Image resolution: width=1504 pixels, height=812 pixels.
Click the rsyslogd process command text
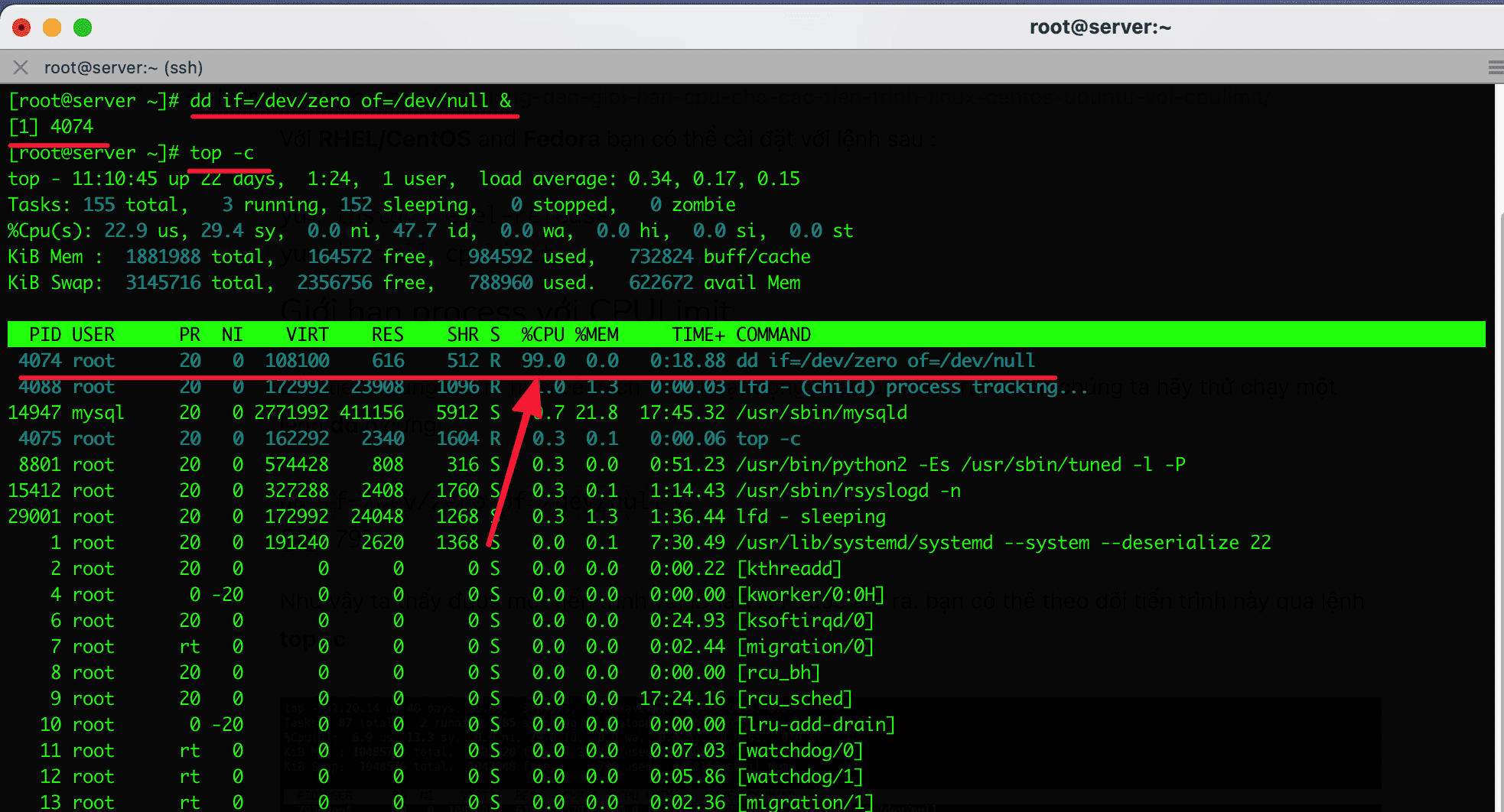847,490
